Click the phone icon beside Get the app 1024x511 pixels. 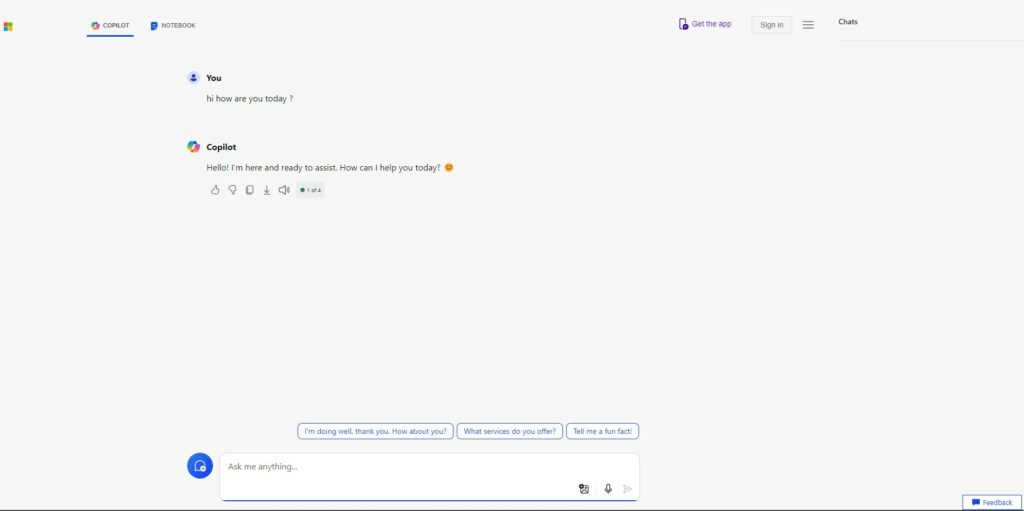(x=683, y=24)
